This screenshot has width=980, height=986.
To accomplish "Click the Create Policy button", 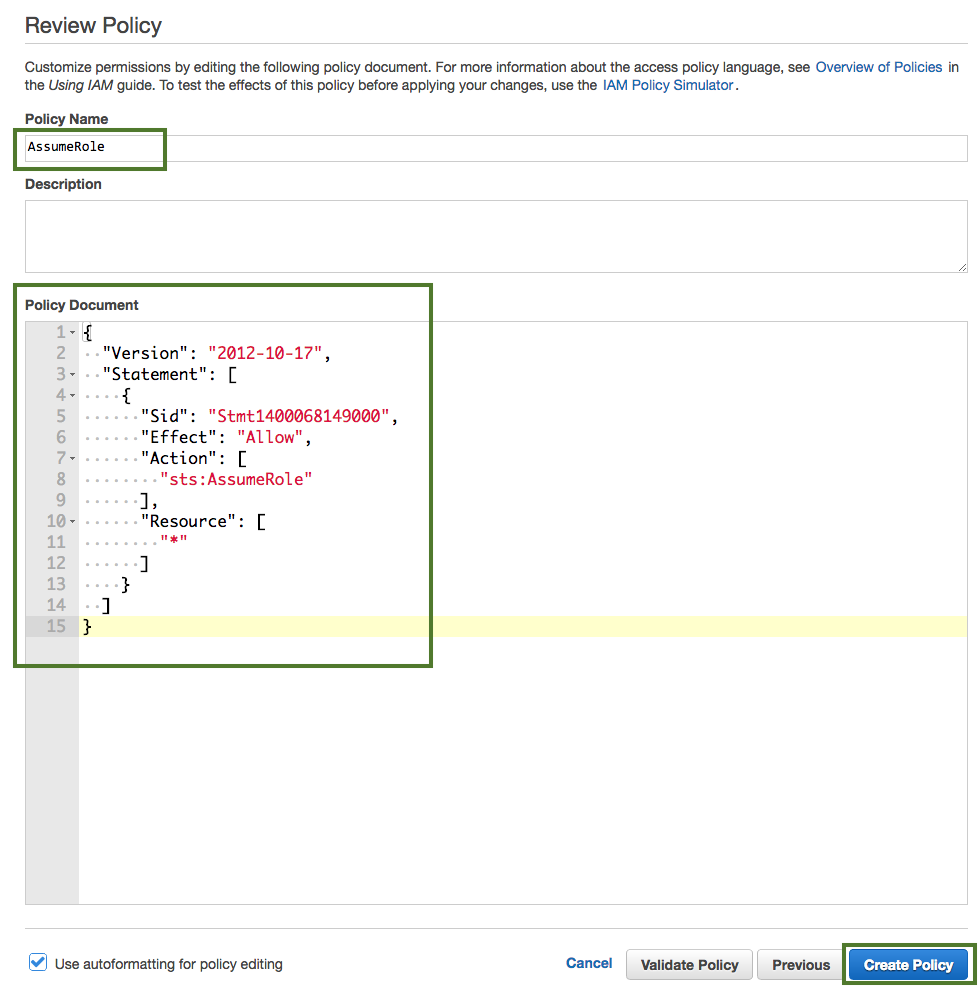I will (x=908, y=965).
